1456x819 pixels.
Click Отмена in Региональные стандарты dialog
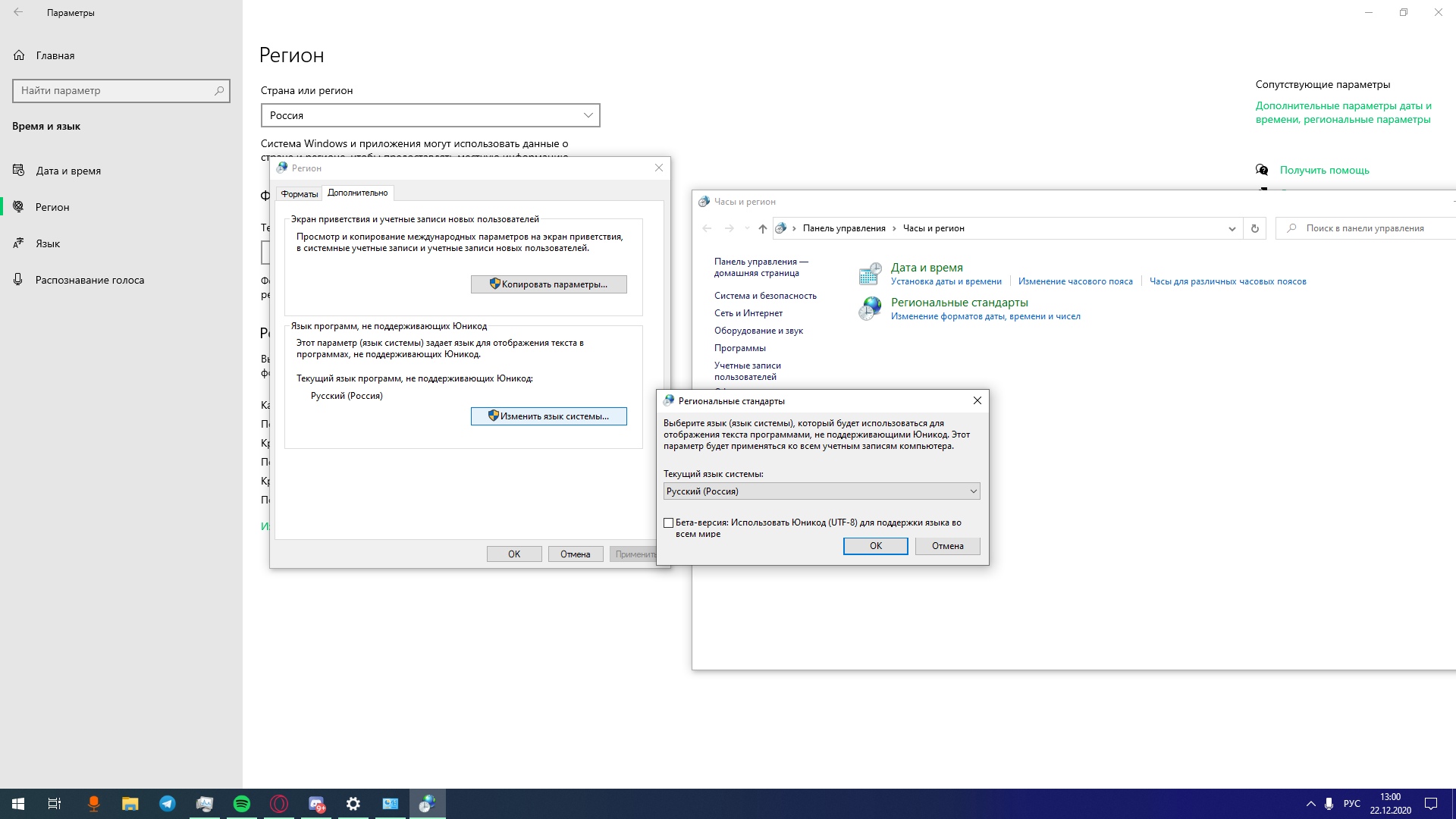click(947, 545)
